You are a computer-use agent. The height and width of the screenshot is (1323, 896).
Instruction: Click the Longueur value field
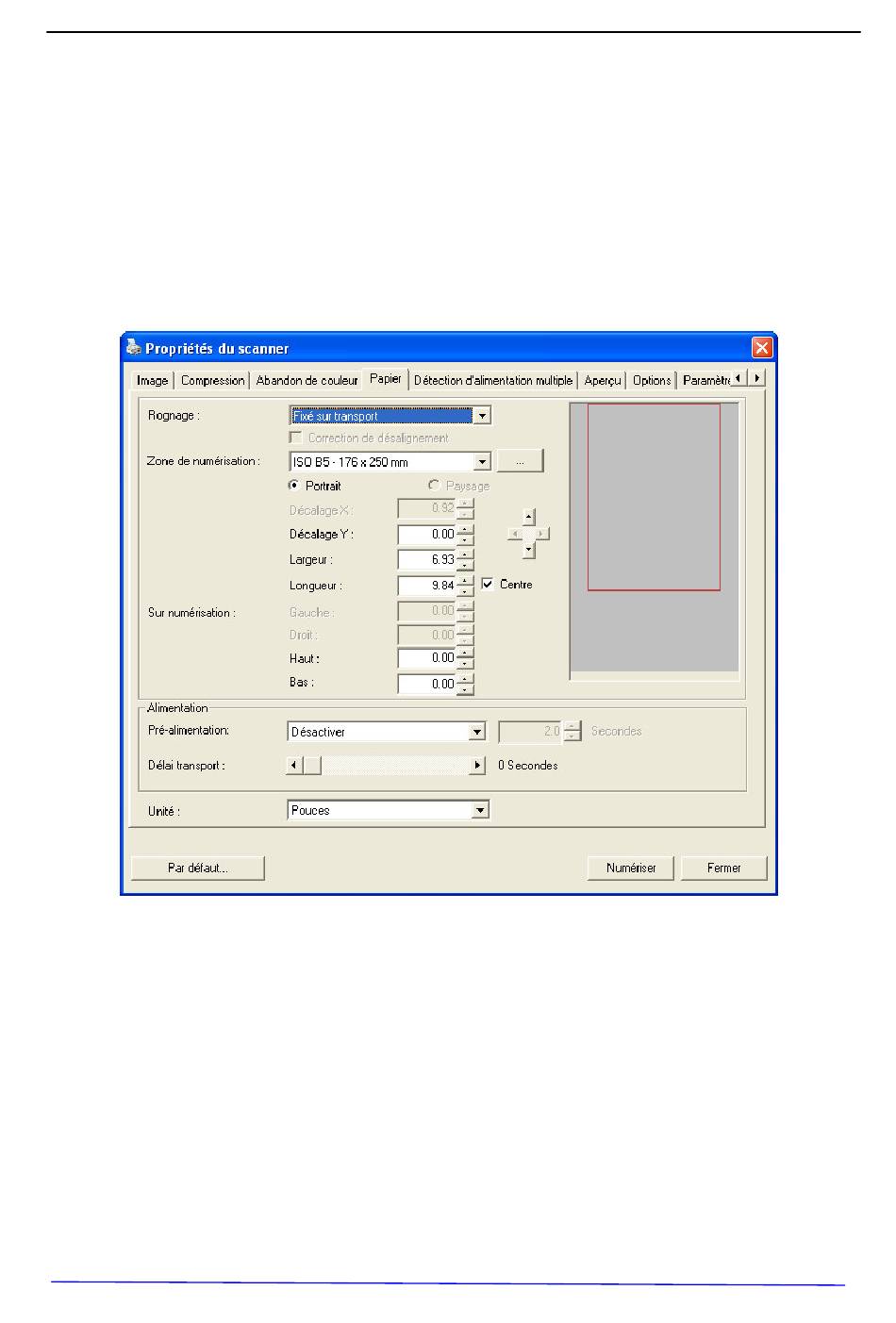427,585
